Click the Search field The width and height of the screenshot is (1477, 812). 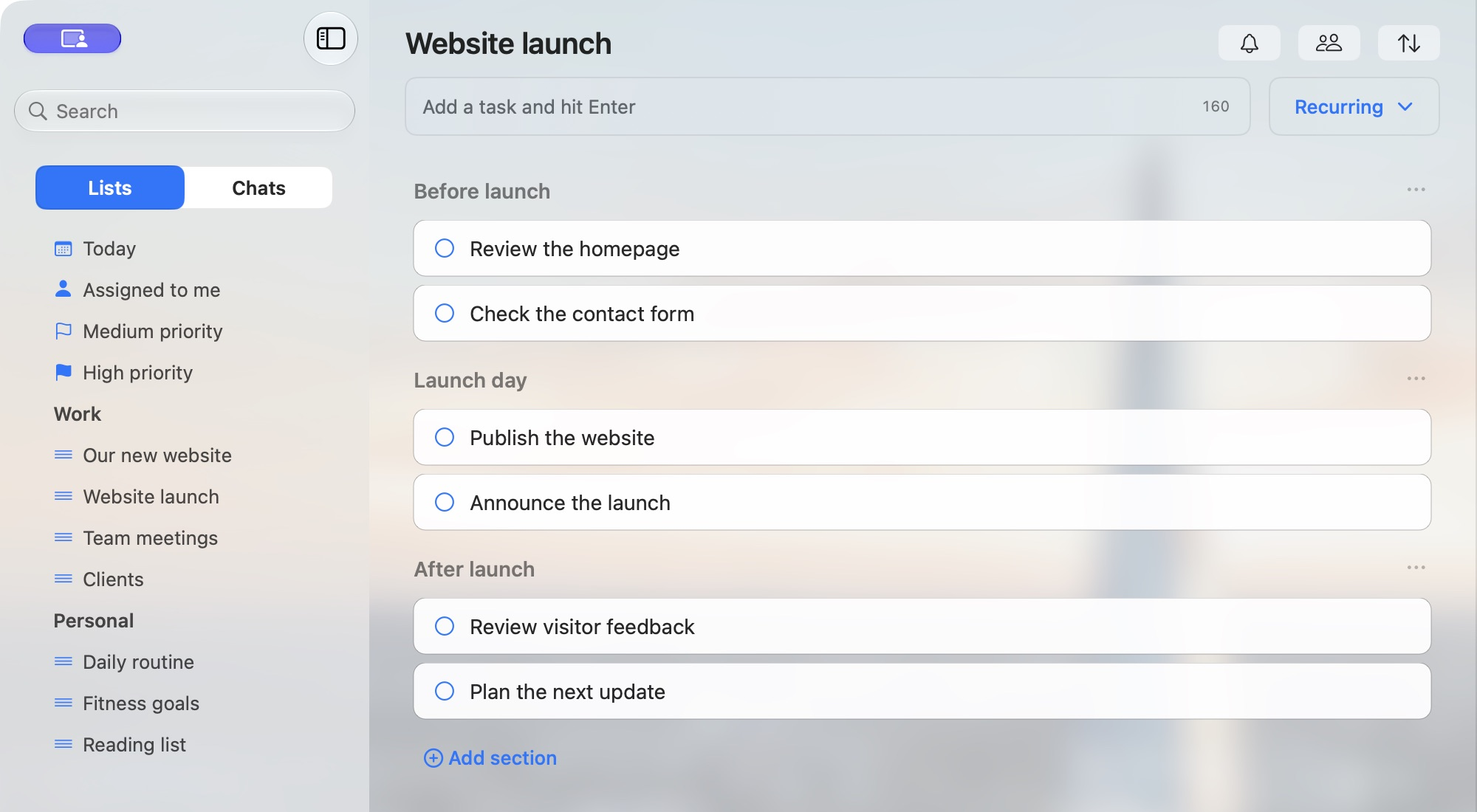[185, 111]
